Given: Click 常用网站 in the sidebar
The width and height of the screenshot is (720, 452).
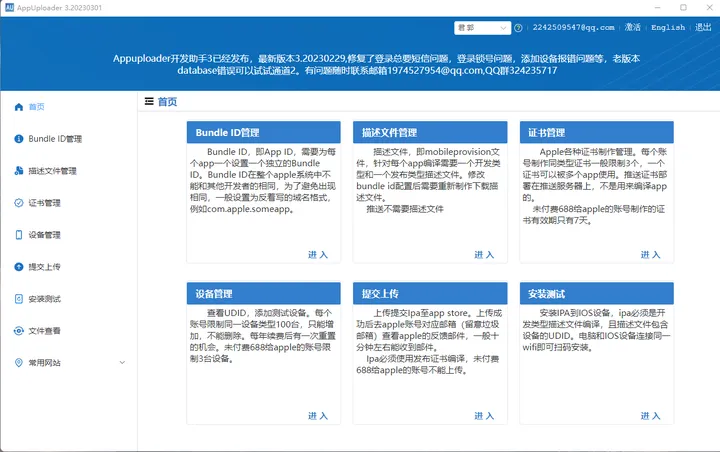Looking at the screenshot, I should 45,362.
